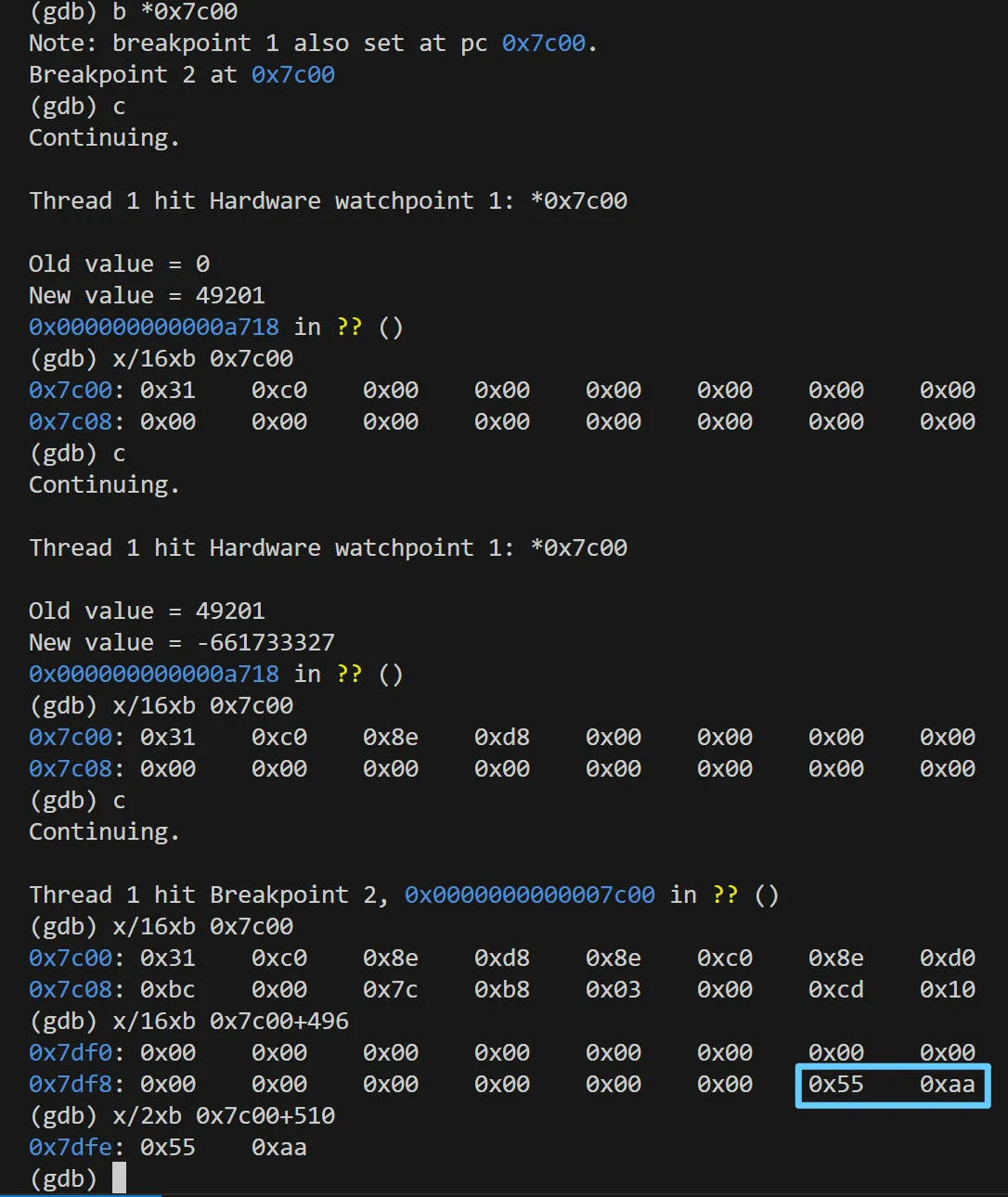Click the "b *0x7c00" command at the top
1008x1197 pixels.
(174, 12)
